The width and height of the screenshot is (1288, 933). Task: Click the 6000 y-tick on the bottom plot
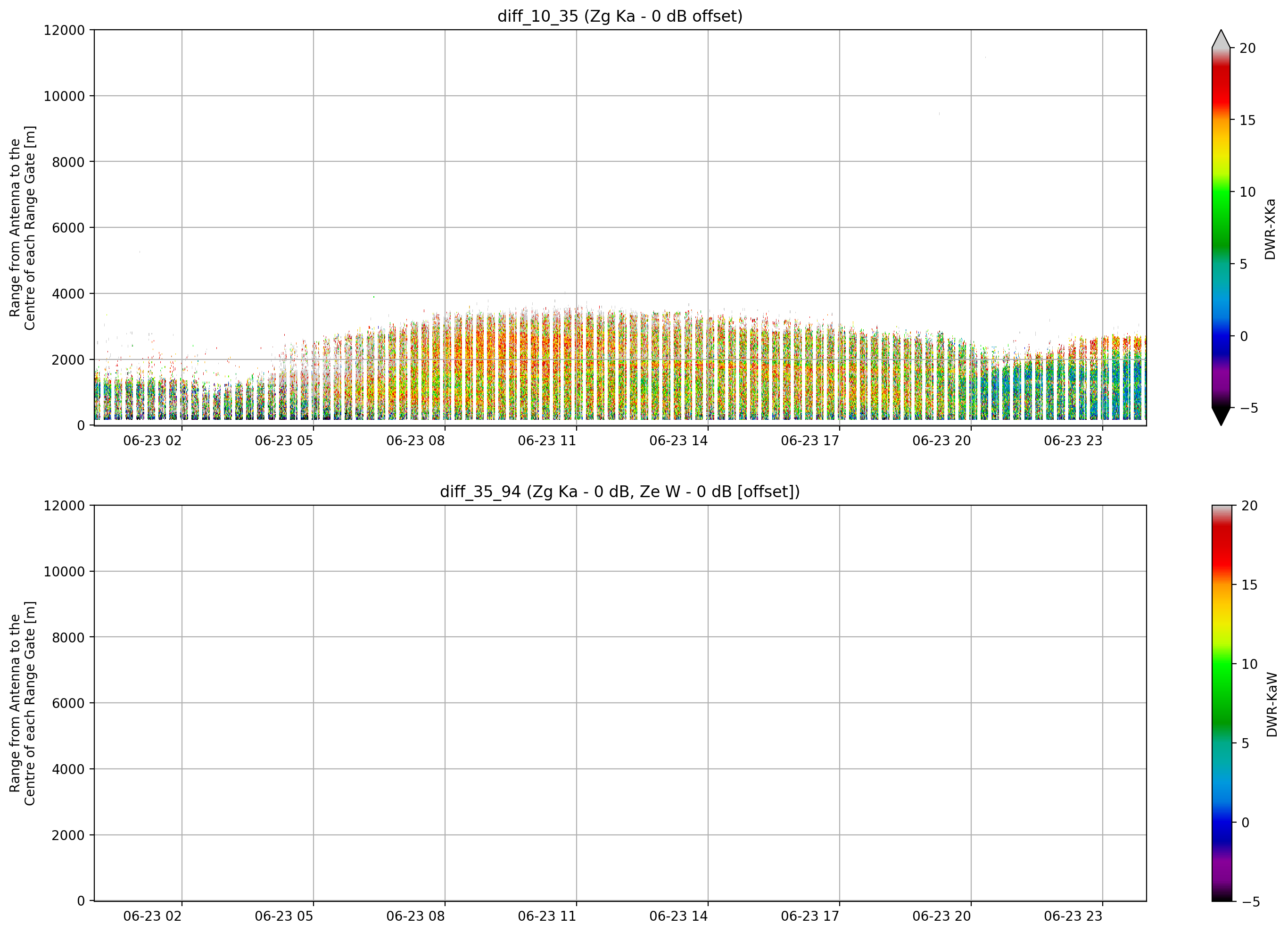(x=68, y=703)
